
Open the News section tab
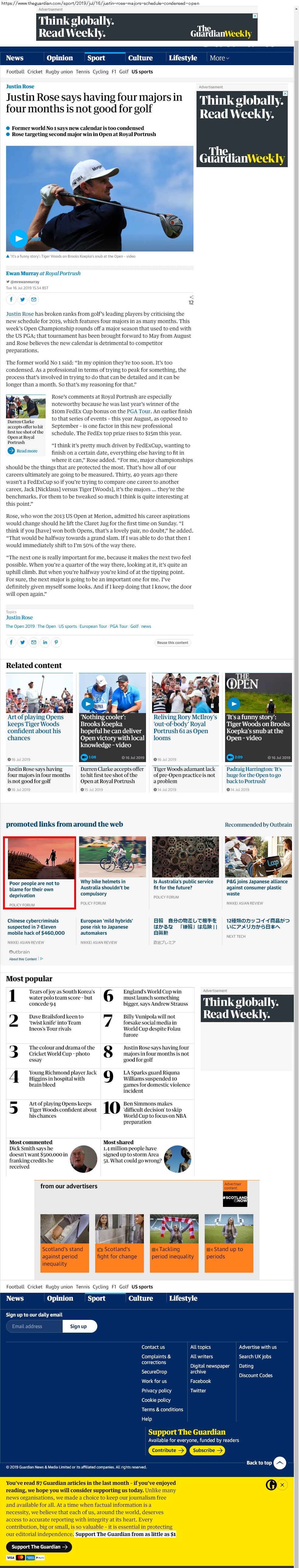pos(15,58)
